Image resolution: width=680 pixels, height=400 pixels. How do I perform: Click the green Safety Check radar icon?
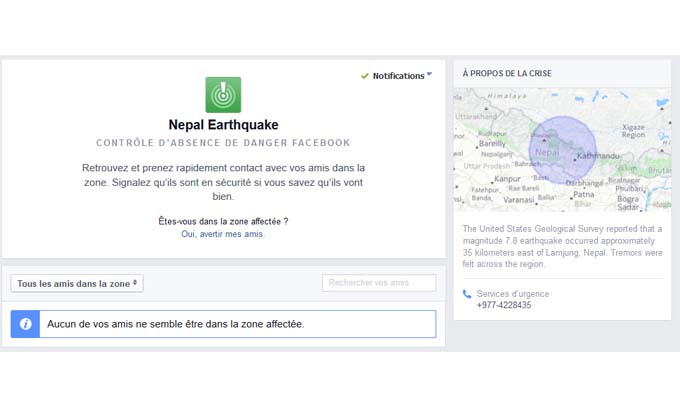223,95
